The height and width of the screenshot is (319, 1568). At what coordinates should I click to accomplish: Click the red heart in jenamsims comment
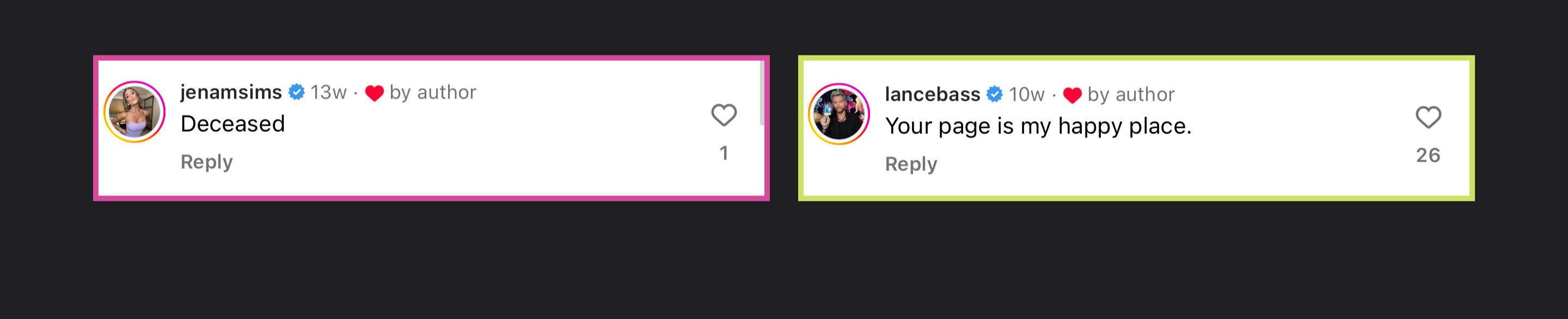(x=375, y=93)
